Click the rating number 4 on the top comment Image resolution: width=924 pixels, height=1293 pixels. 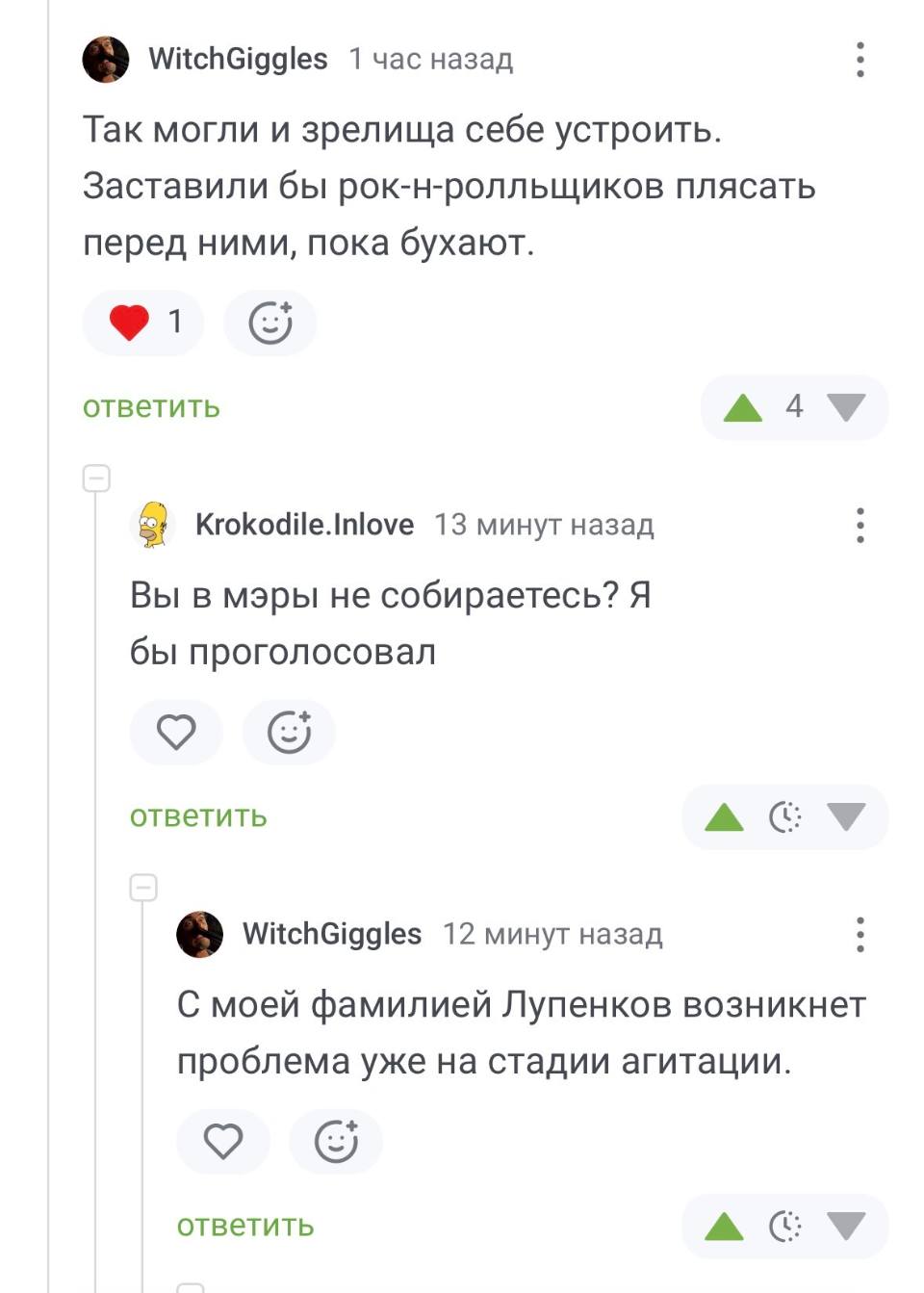pos(793,407)
